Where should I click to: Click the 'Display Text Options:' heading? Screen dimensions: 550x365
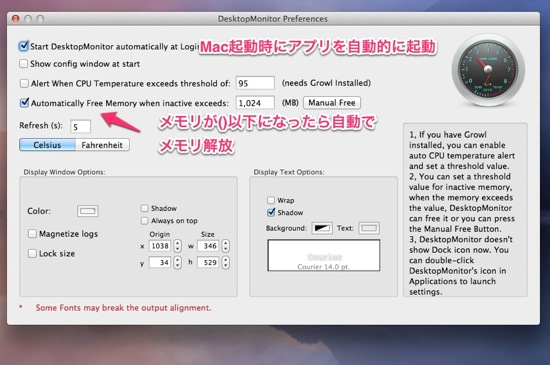coord(289,172)
